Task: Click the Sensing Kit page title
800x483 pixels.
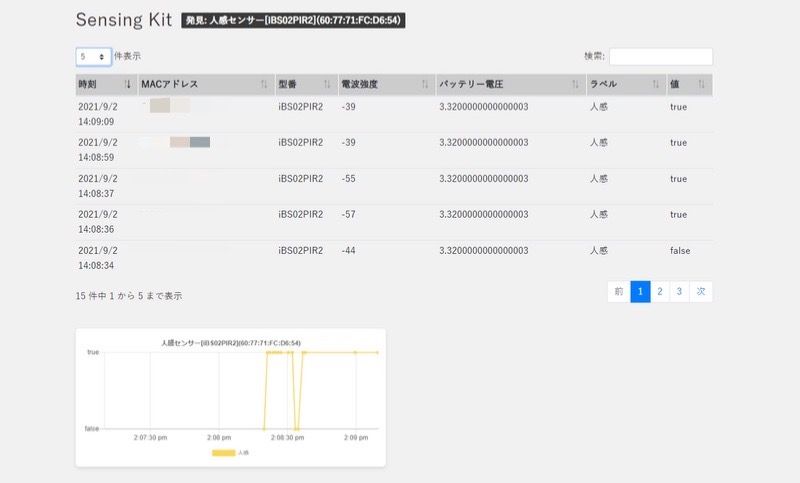Action: 124,20
